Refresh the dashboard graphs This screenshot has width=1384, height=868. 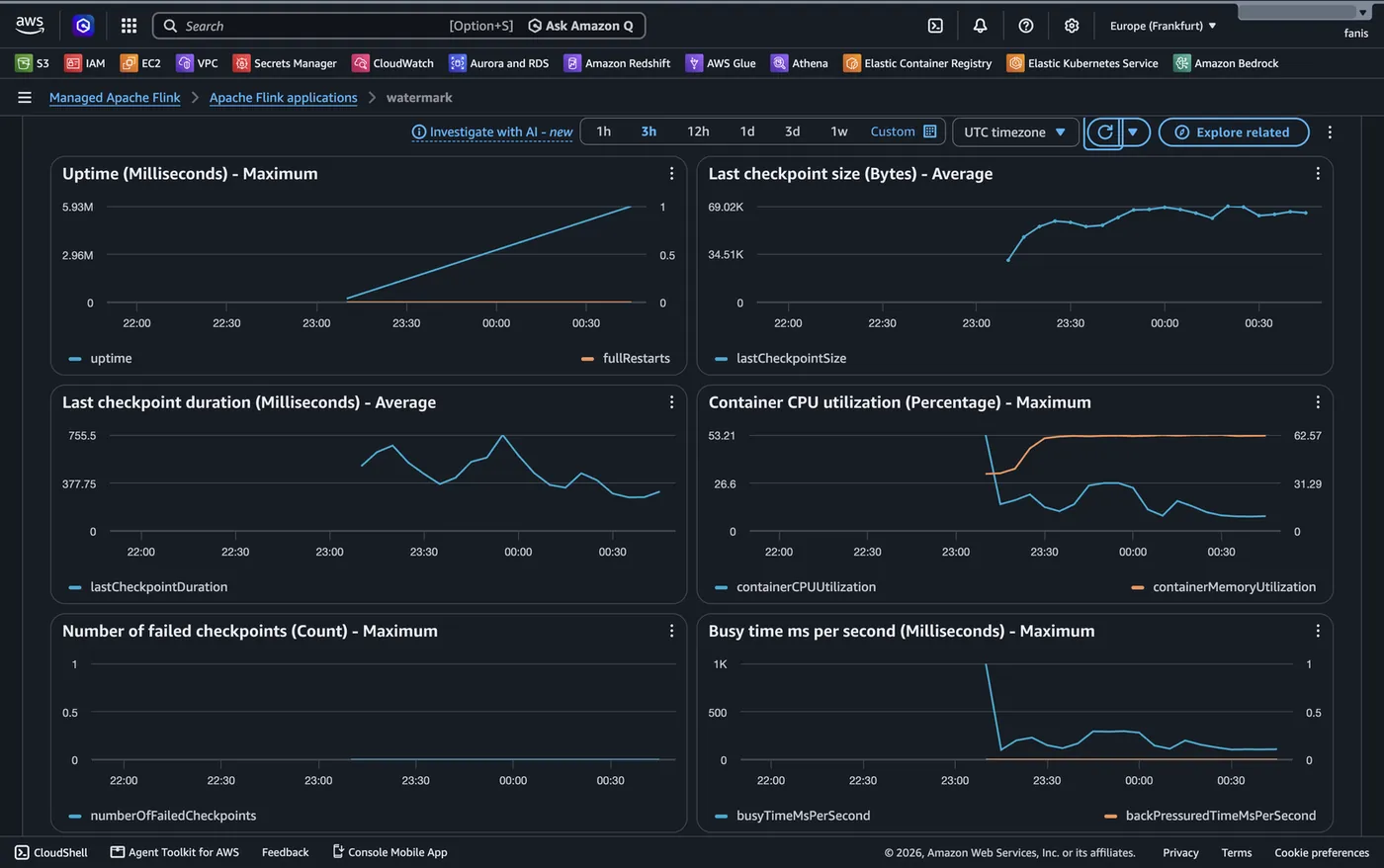(x=1104, y=132)
